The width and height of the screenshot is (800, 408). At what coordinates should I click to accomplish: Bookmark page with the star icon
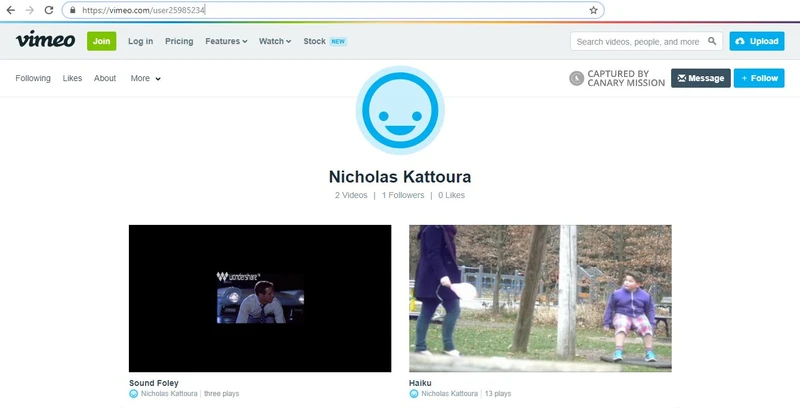pos(593,10)
